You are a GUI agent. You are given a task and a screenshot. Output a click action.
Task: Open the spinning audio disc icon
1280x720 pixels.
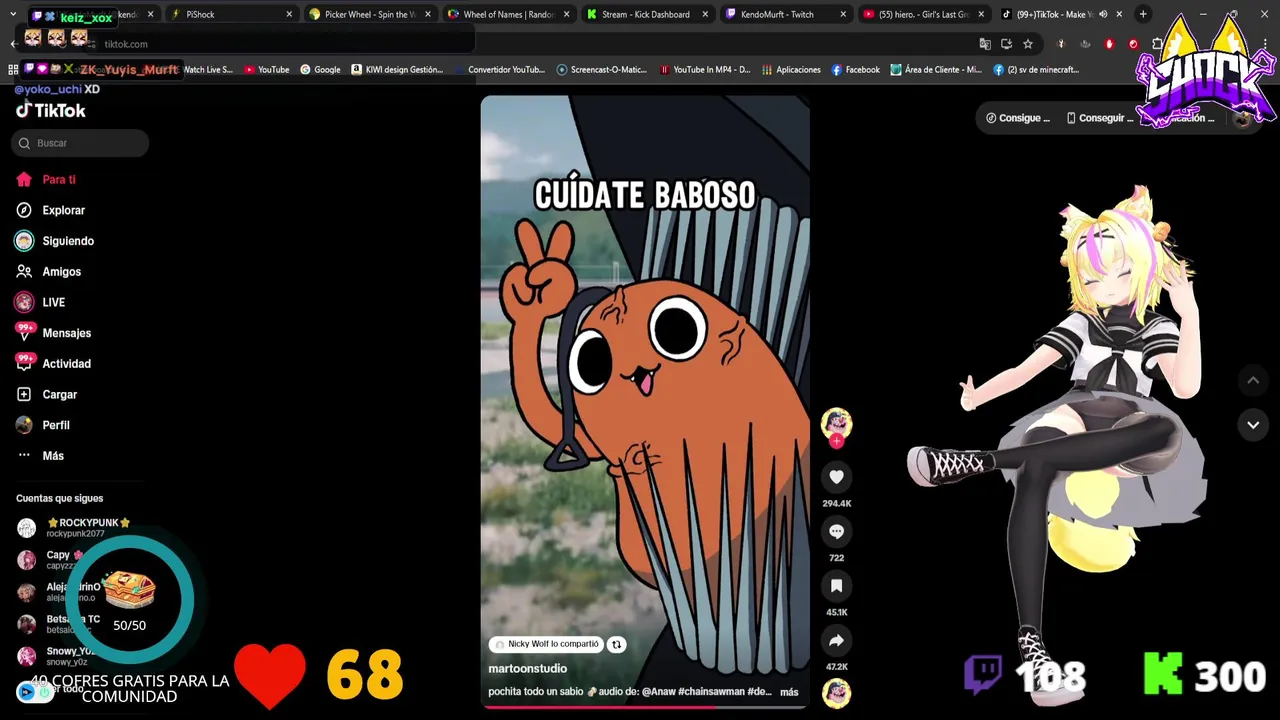(836, 692)
